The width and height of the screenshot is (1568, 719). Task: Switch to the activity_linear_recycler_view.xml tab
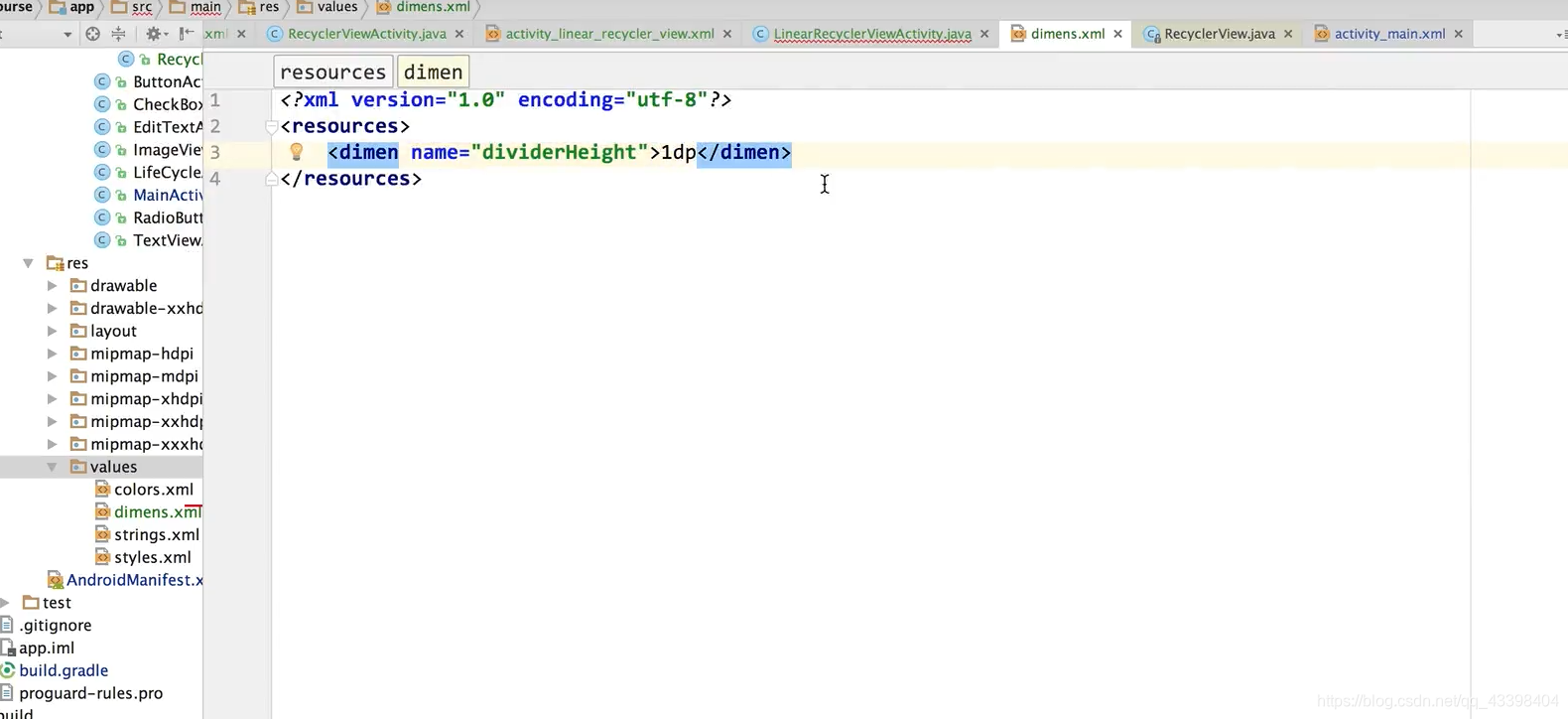pos(609,34)
